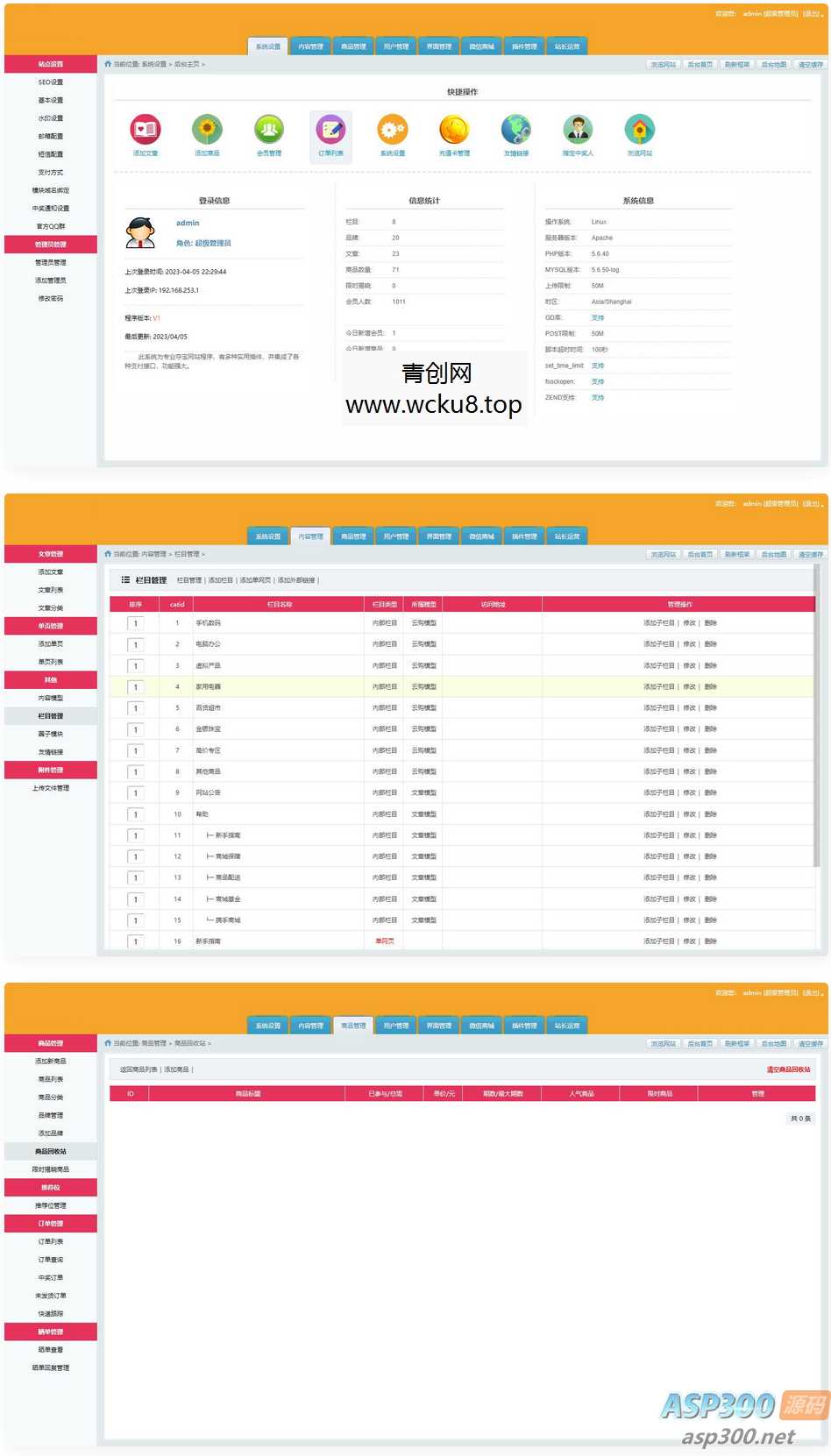The width and height of the screenshot is (831, 1456).
Task: Open 添加管理员 in the sidebar
Action: [51, 281]
